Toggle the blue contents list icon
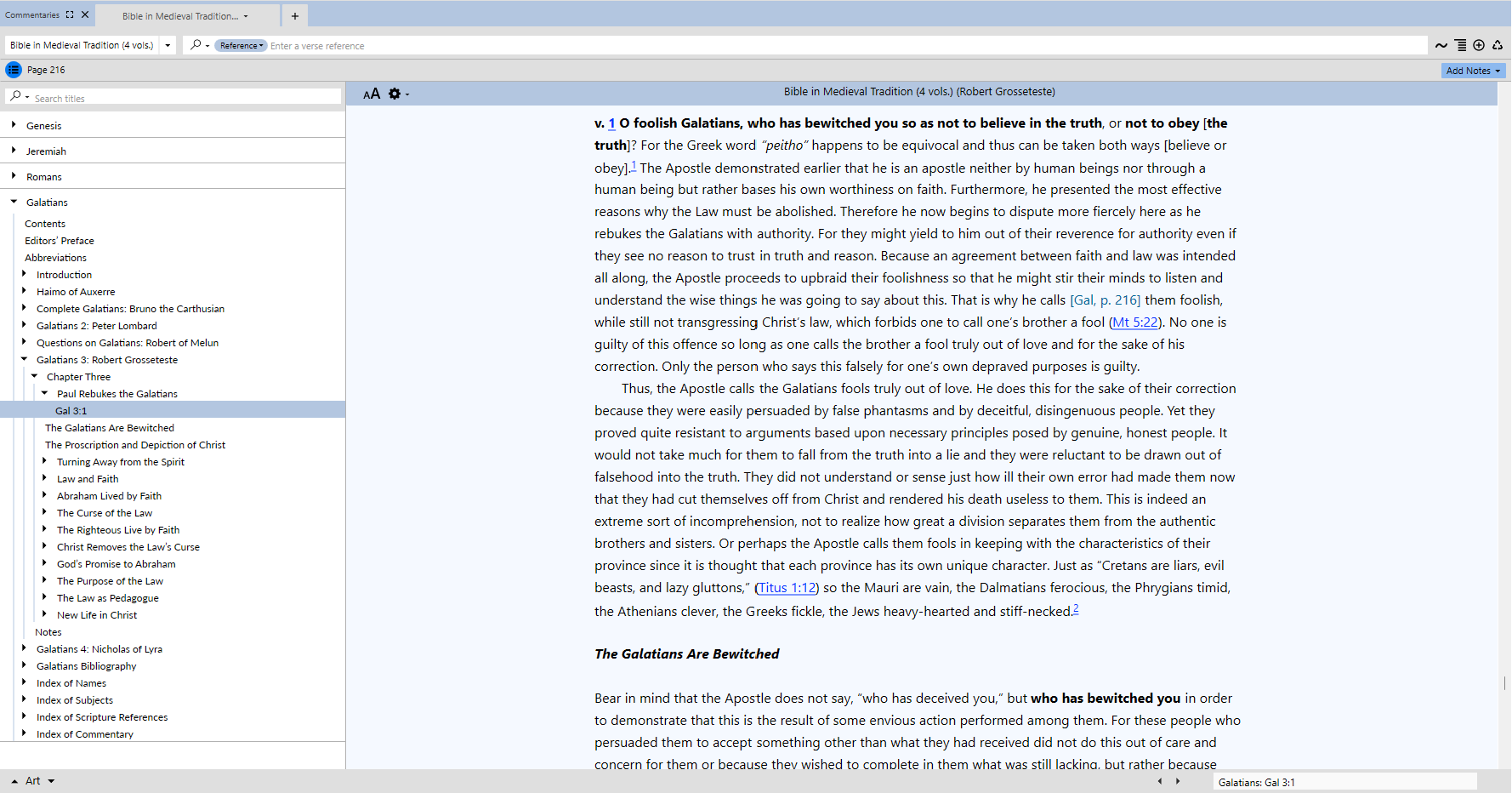Viewport: 1512px width, 793px height. click(x=14, y=70)
